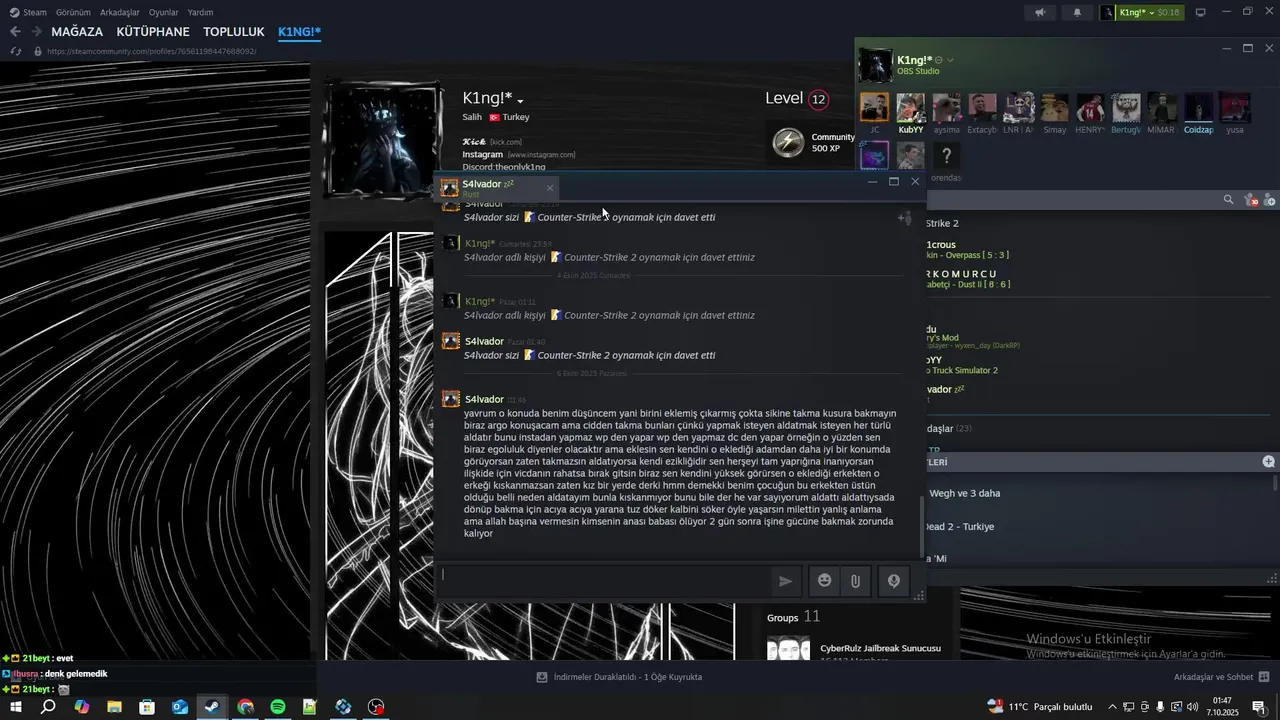Create new group chat with plus icon
1280x720 pixels.
[x=1268, y=462]
